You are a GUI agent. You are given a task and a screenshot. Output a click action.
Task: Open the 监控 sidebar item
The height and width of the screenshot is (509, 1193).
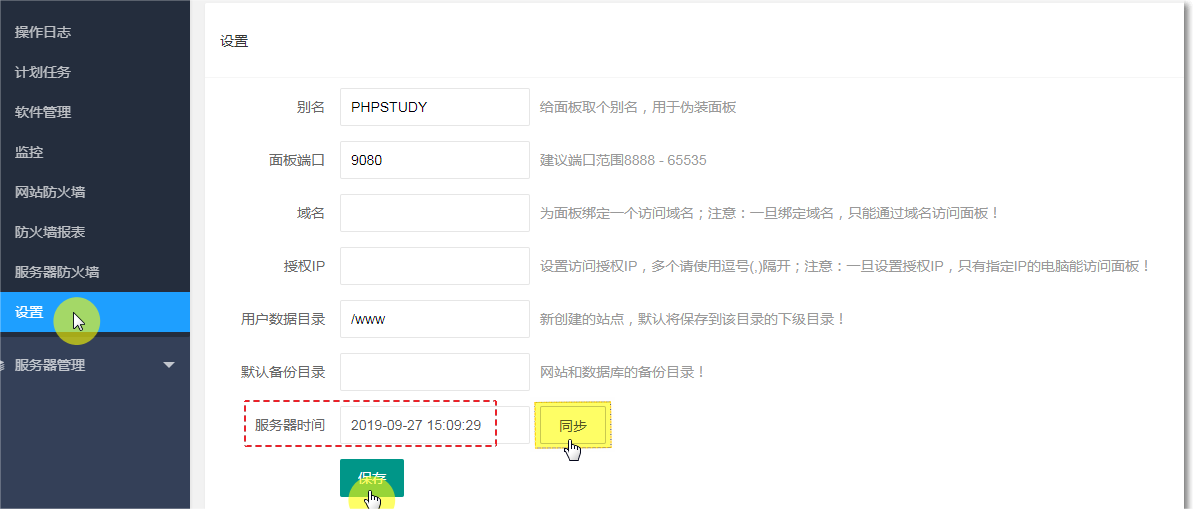click(29, 152)
